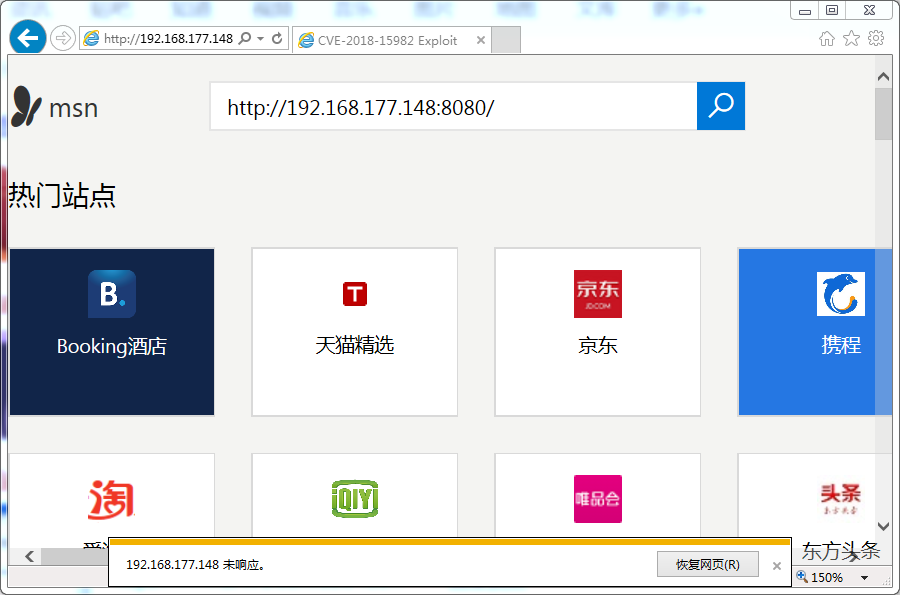Click the vertical scrollbar down arrow
The image size is (900, 595).
(x=883, y=526)
